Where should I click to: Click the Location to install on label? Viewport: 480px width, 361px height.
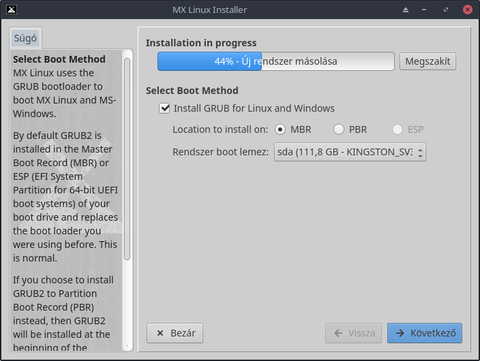click(x=220, y=129)
